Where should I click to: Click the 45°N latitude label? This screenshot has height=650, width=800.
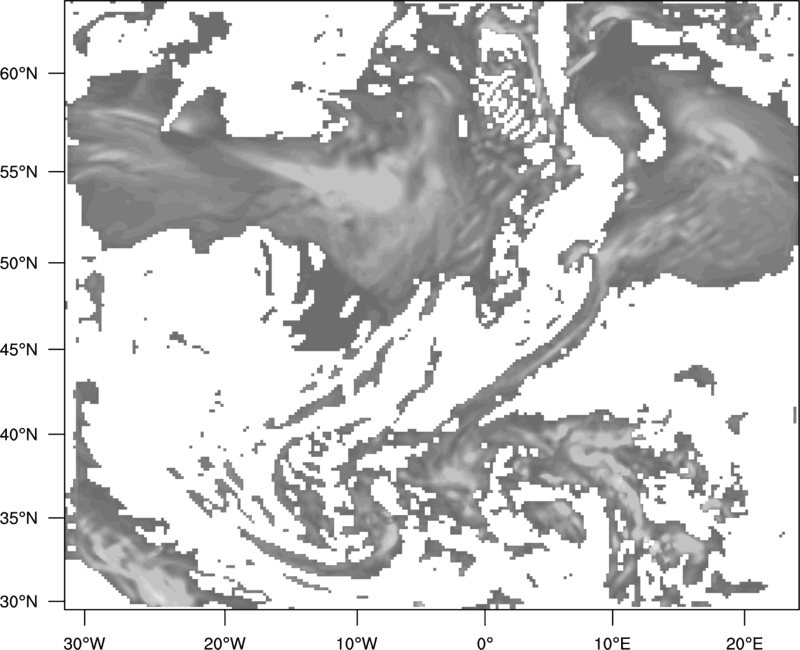click(x=19, y=349)
